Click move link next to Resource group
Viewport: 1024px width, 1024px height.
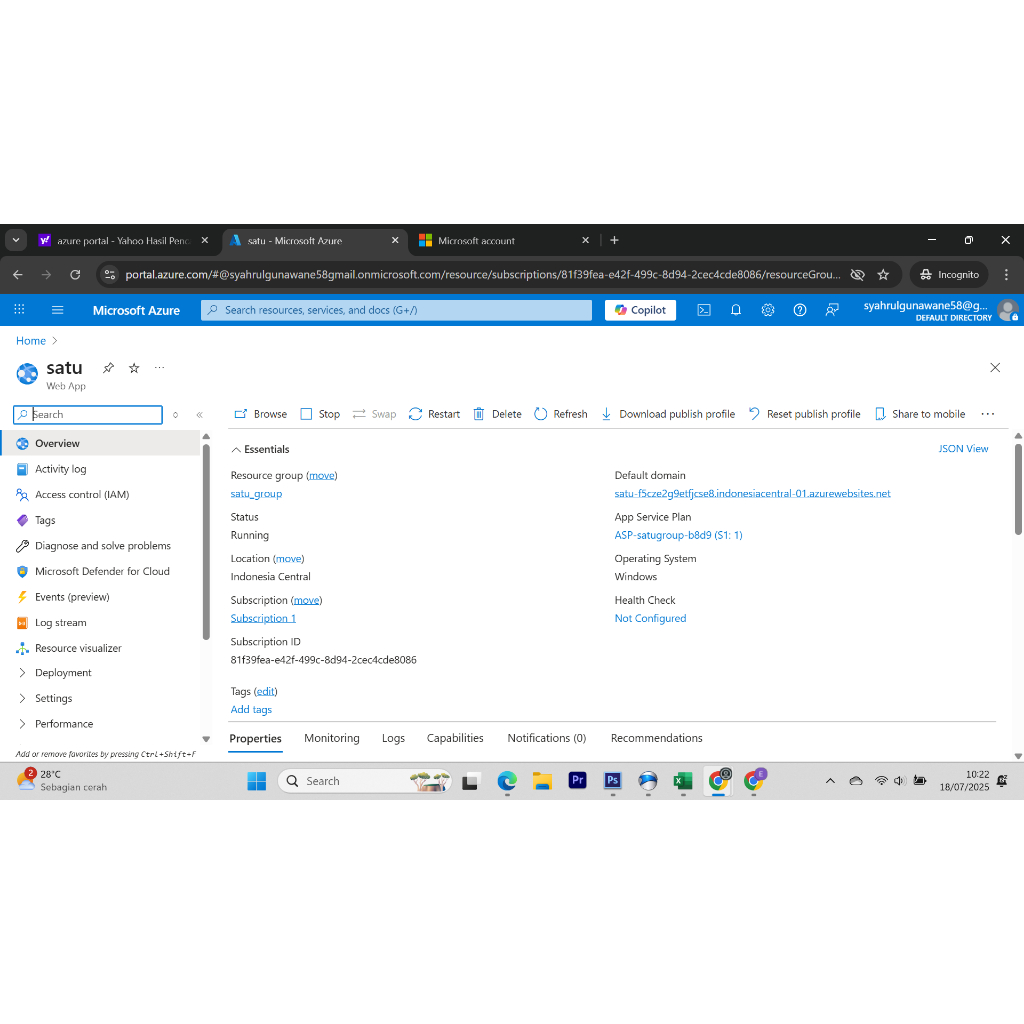tap(322, 475)
